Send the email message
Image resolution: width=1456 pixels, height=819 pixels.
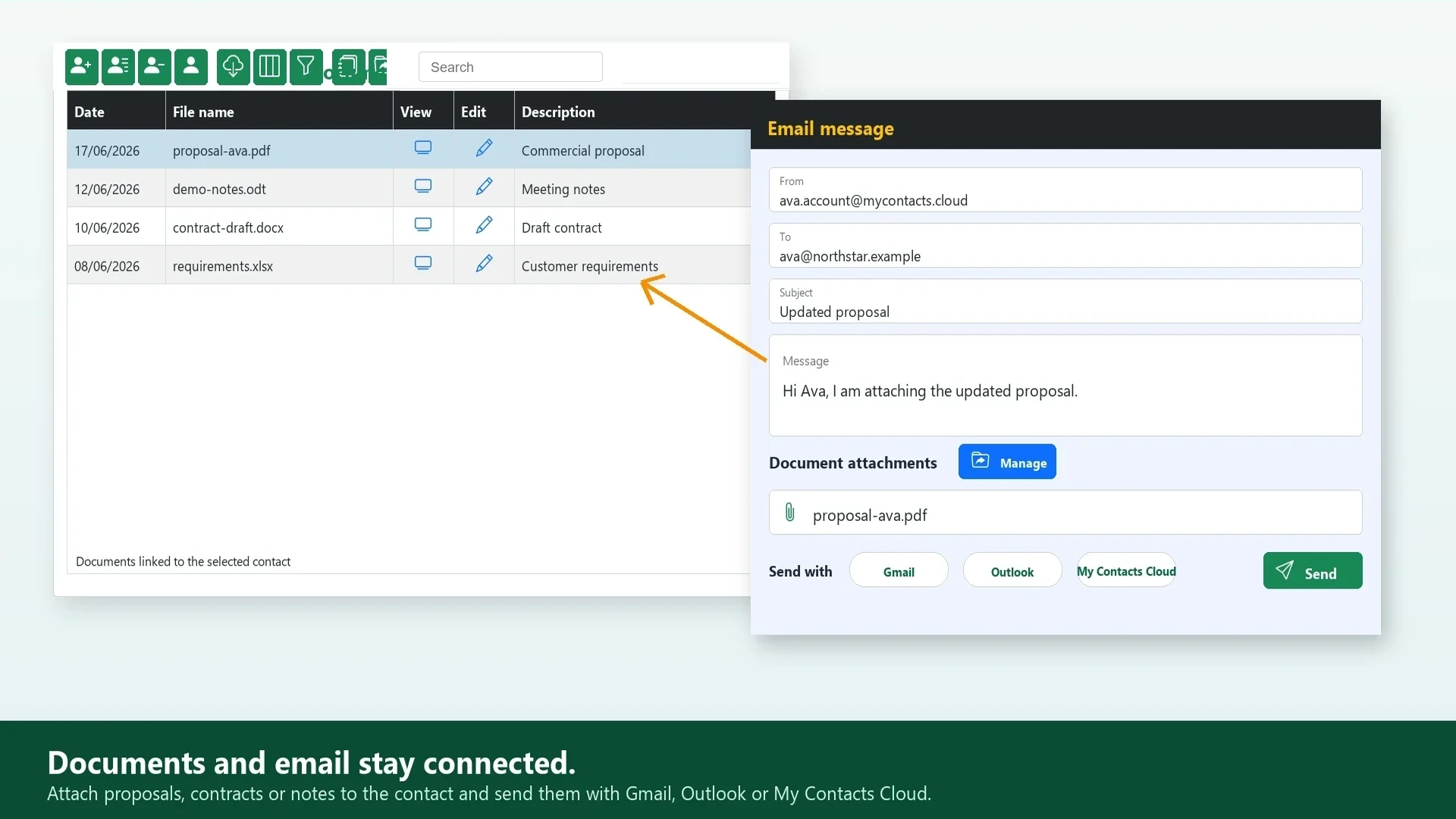point(1313,571)
